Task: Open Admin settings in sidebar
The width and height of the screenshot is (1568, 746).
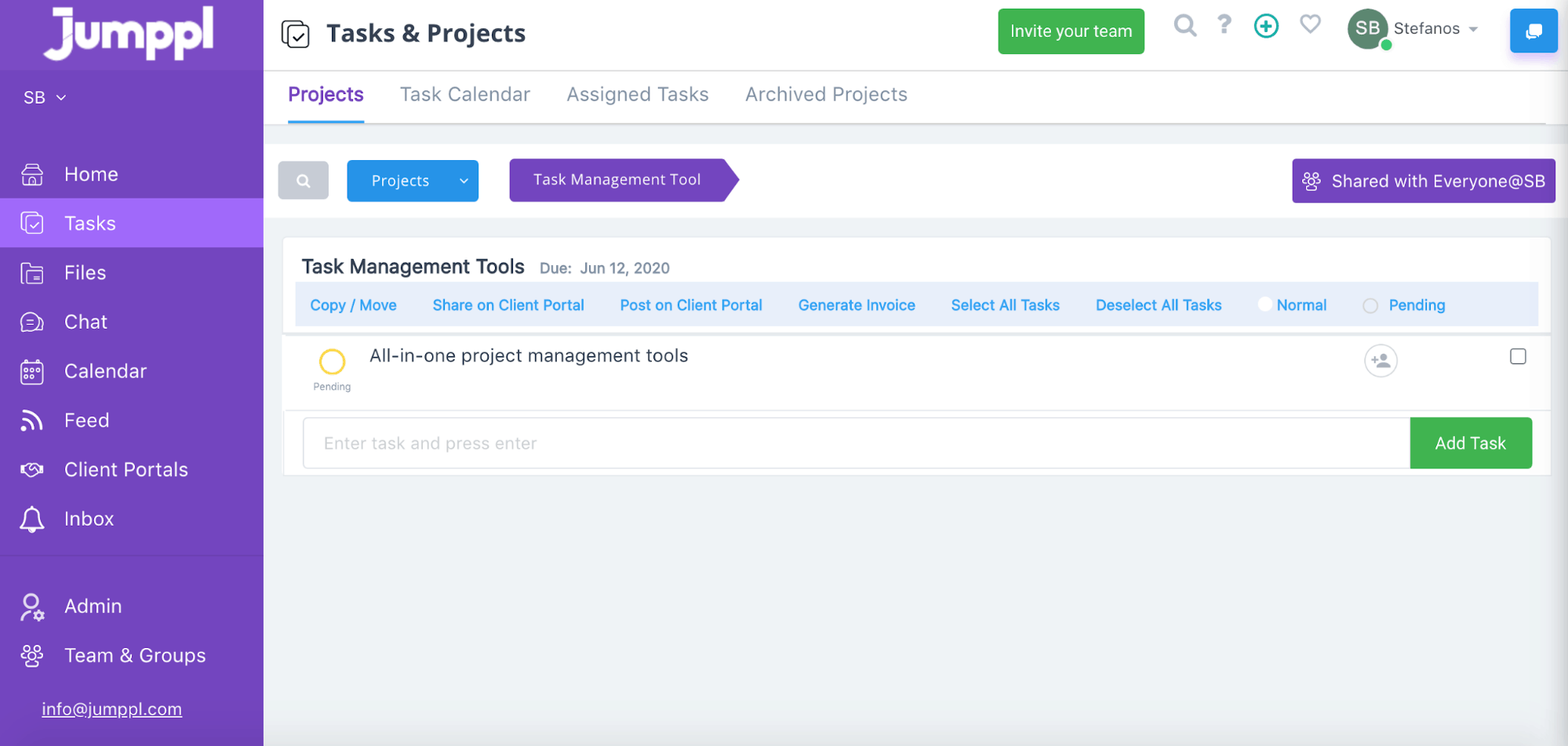Action: (131, 606)
